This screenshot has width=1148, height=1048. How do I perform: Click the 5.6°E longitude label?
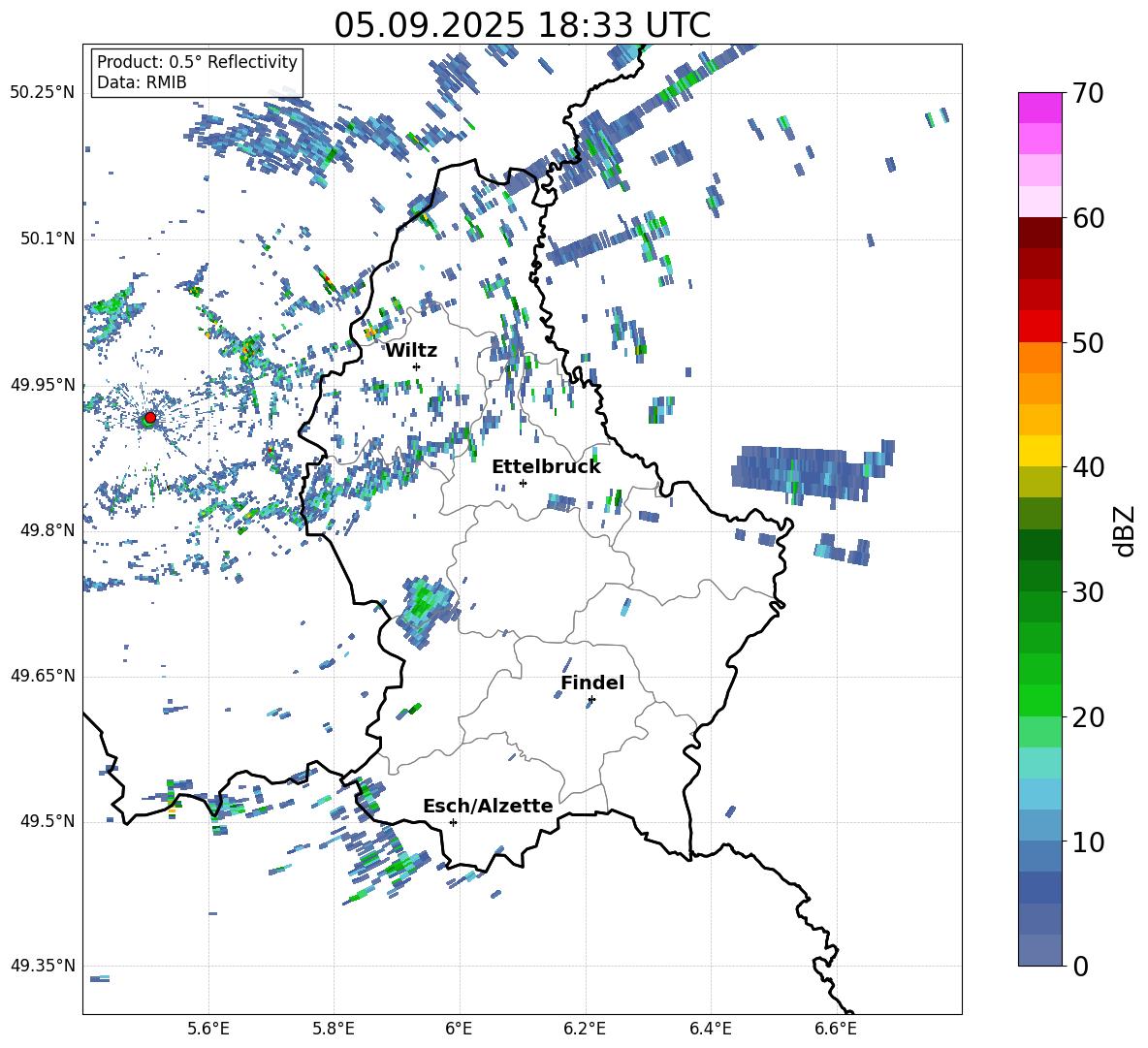pyautogui.click(x=208, y=1029)
